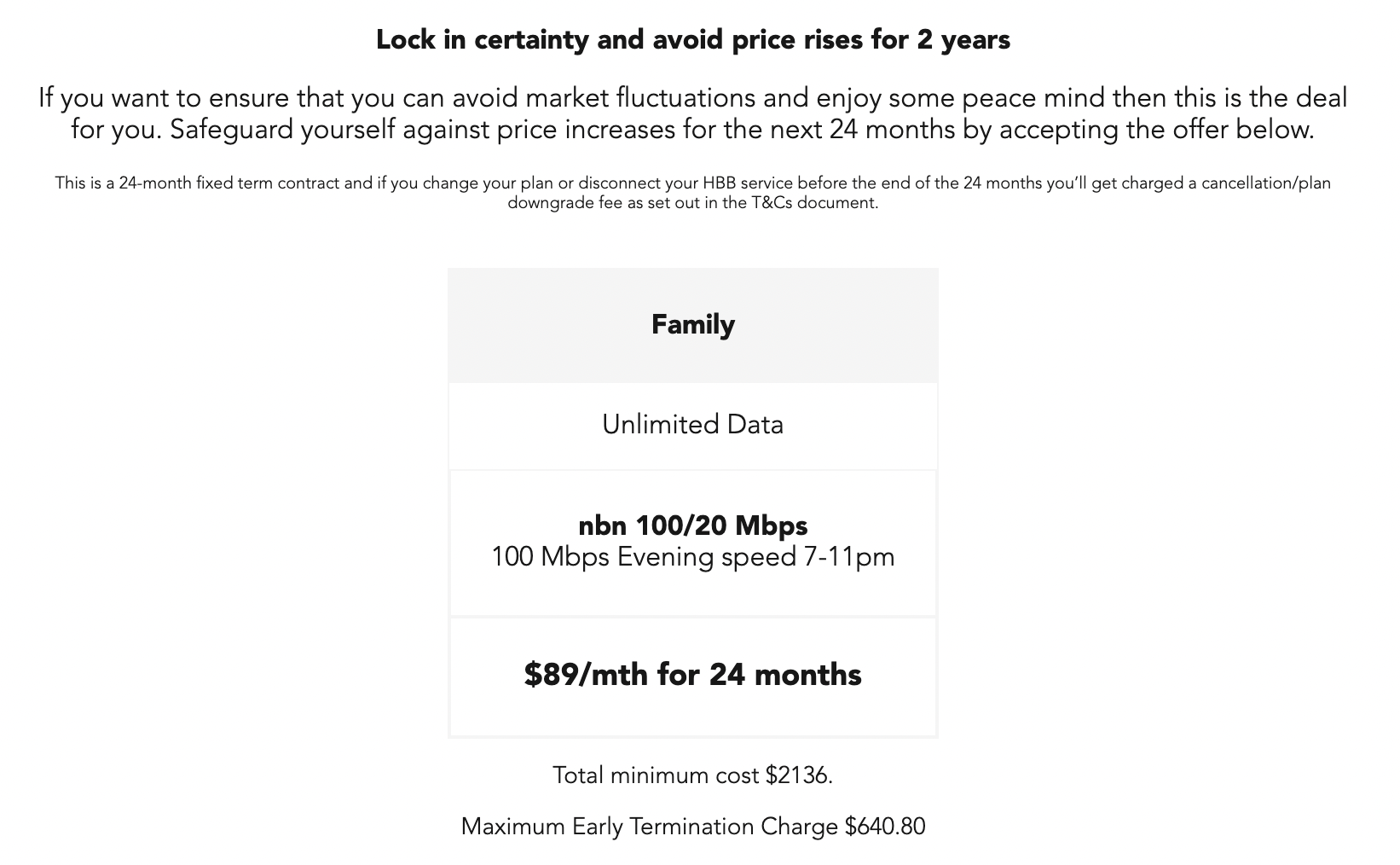Select the Family plan header cell
The width and height of the screenshot is (1400, 865).
[x=692, y=325]
